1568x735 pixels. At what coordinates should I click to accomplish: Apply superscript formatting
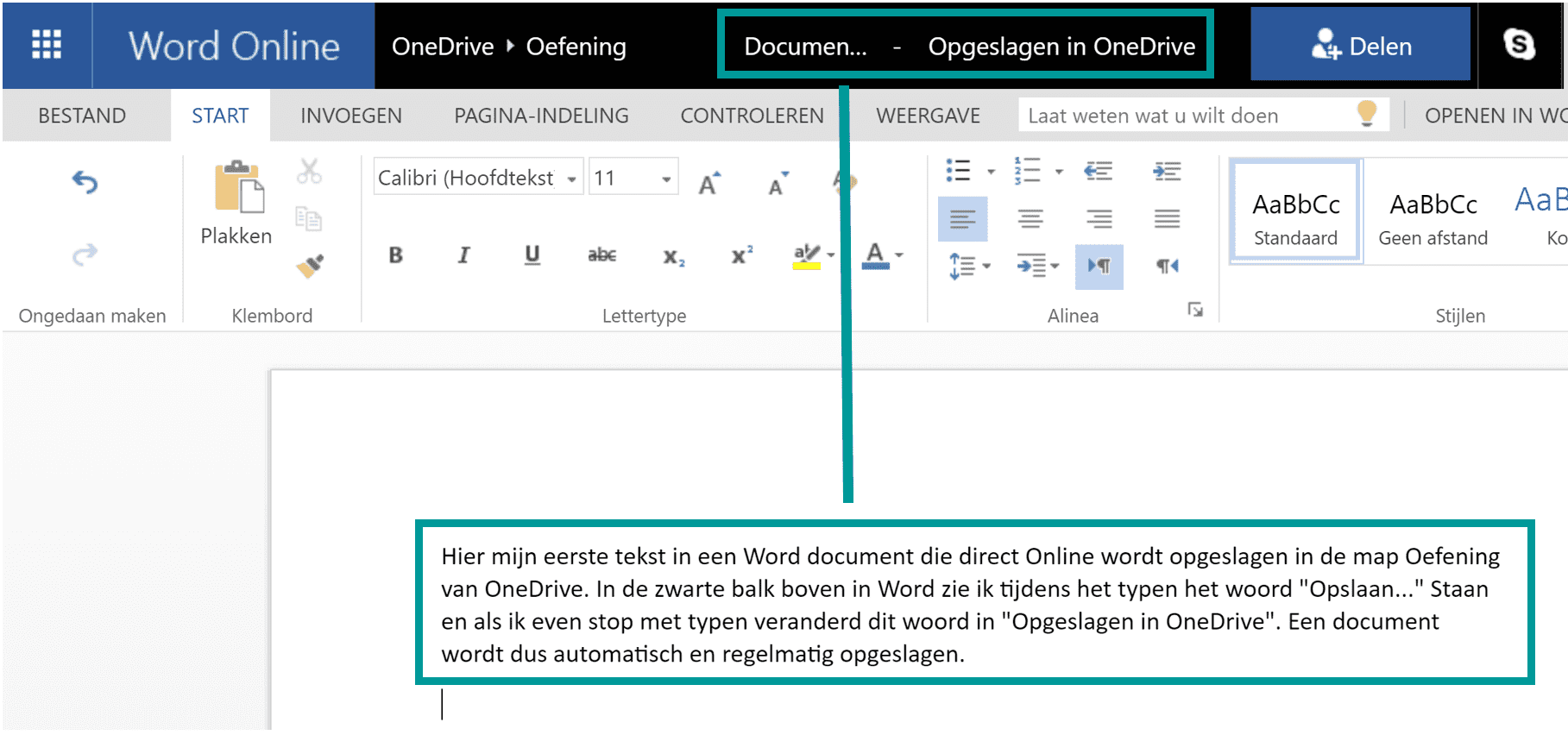coord(741,254)
